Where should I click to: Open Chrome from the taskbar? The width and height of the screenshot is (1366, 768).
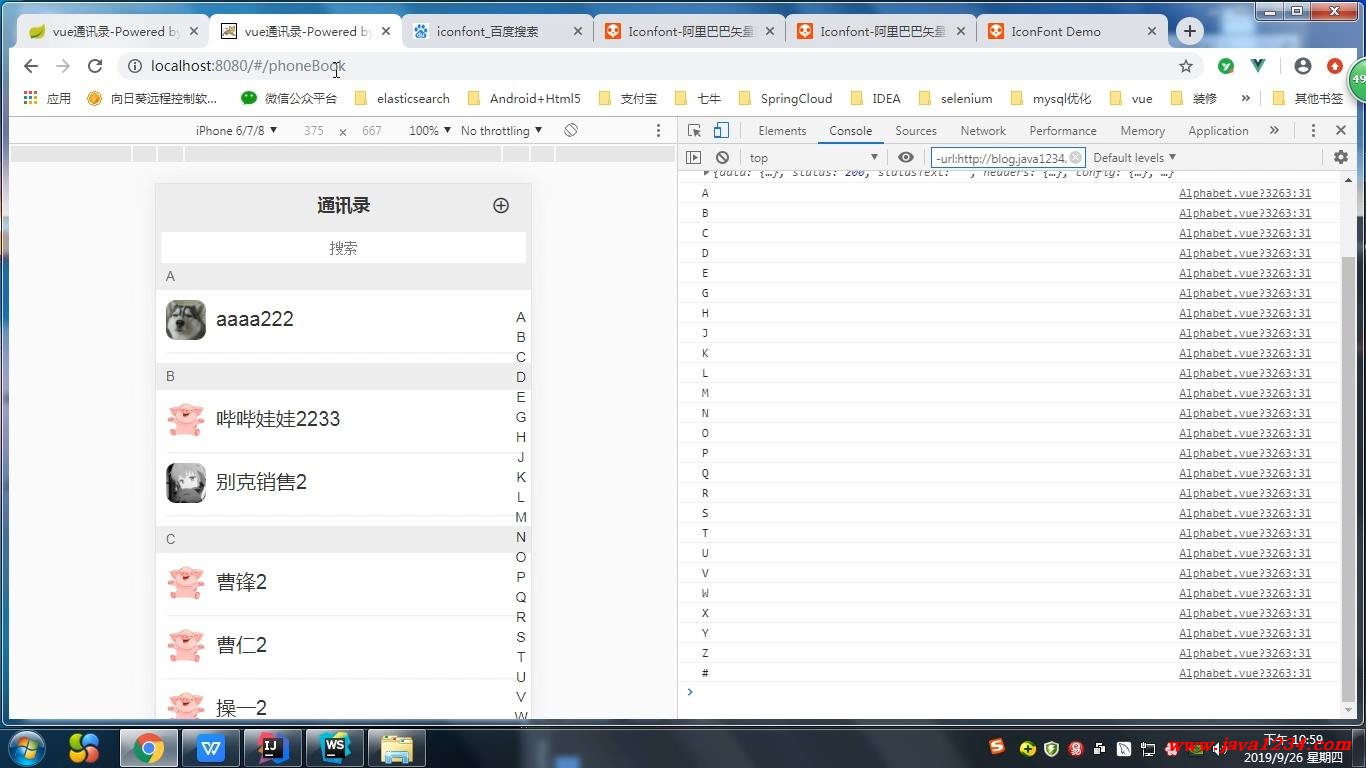(148, 748)
